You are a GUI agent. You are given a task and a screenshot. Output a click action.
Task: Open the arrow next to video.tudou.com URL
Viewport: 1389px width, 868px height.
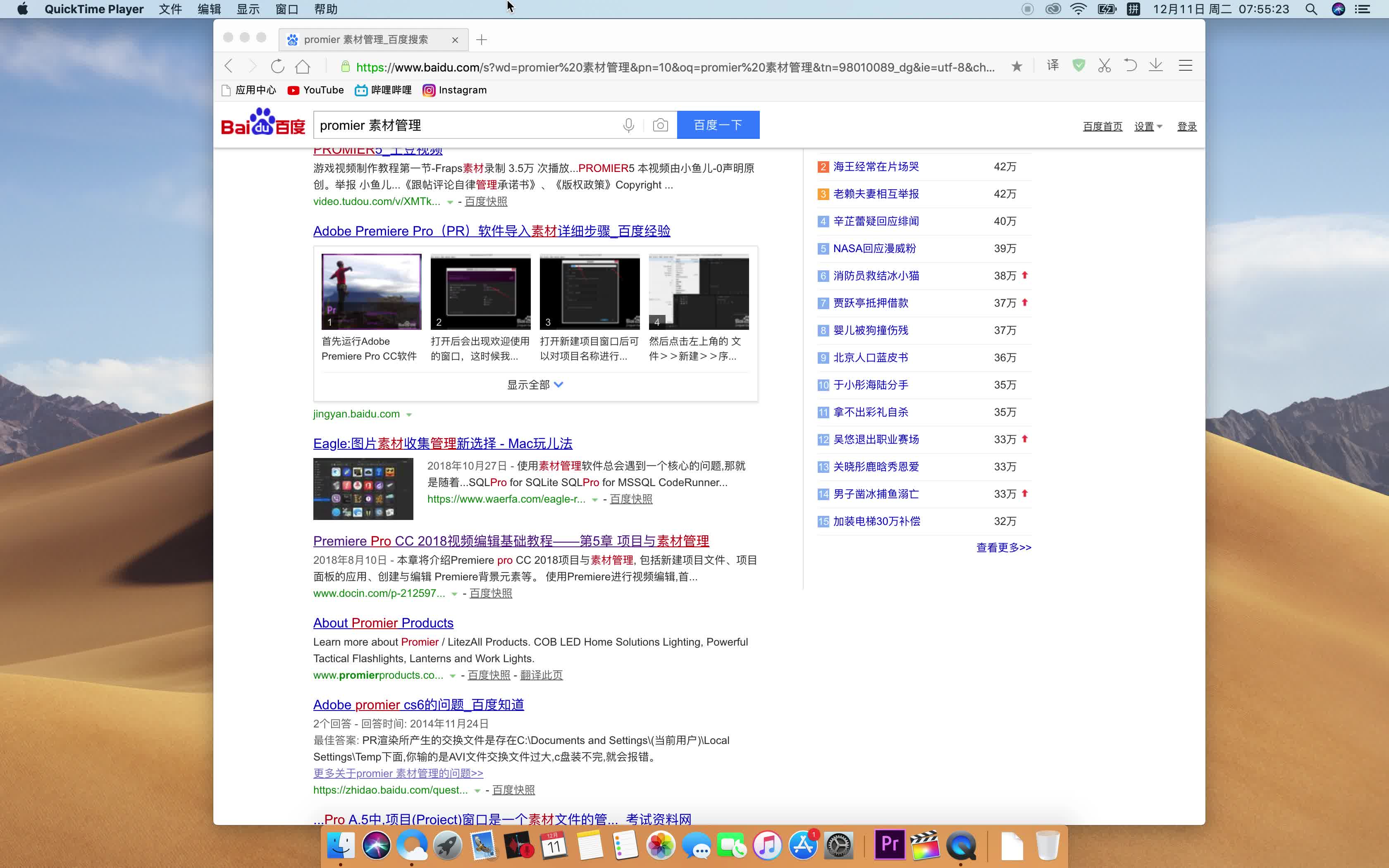450,202
